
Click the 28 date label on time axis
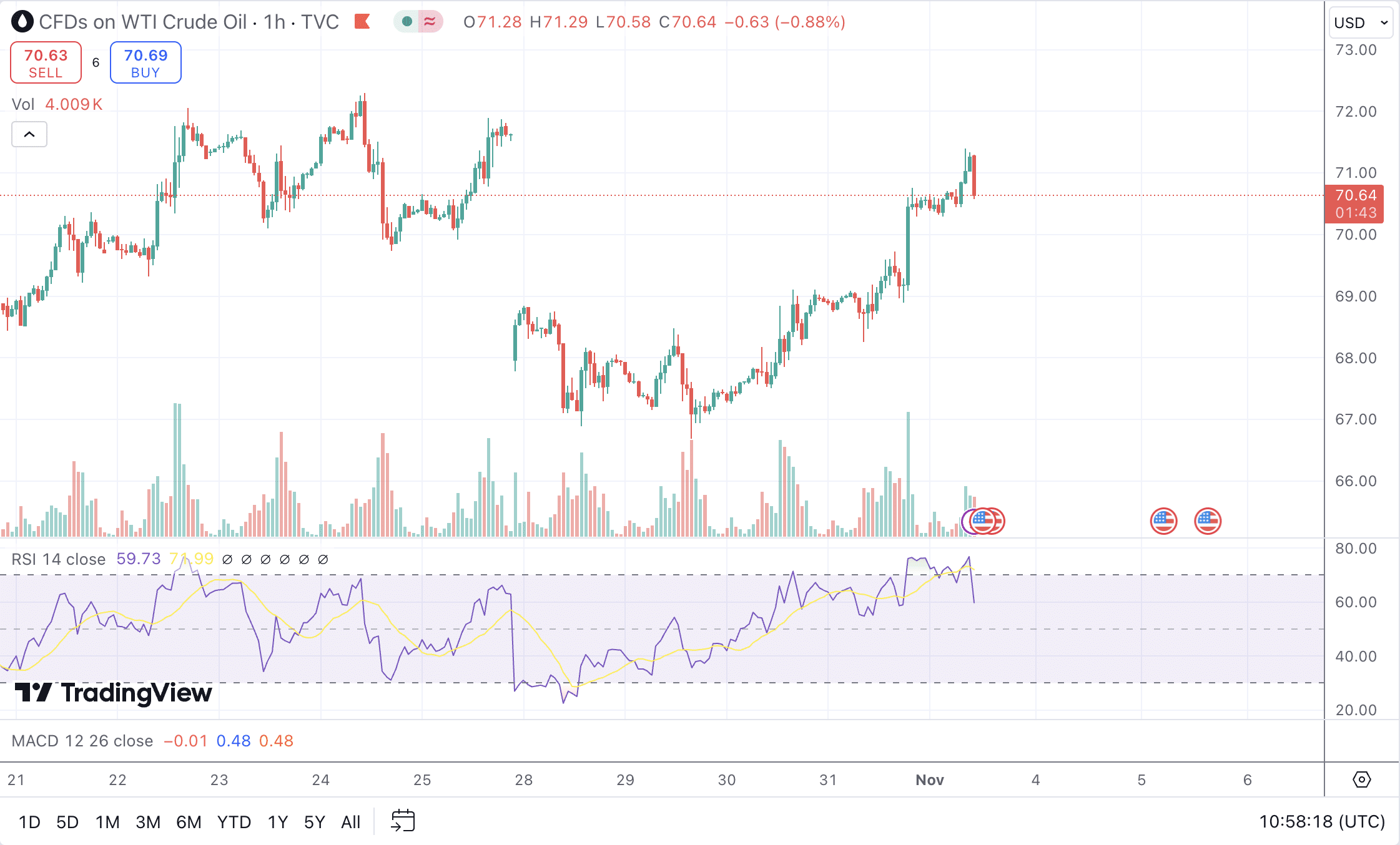524,779
